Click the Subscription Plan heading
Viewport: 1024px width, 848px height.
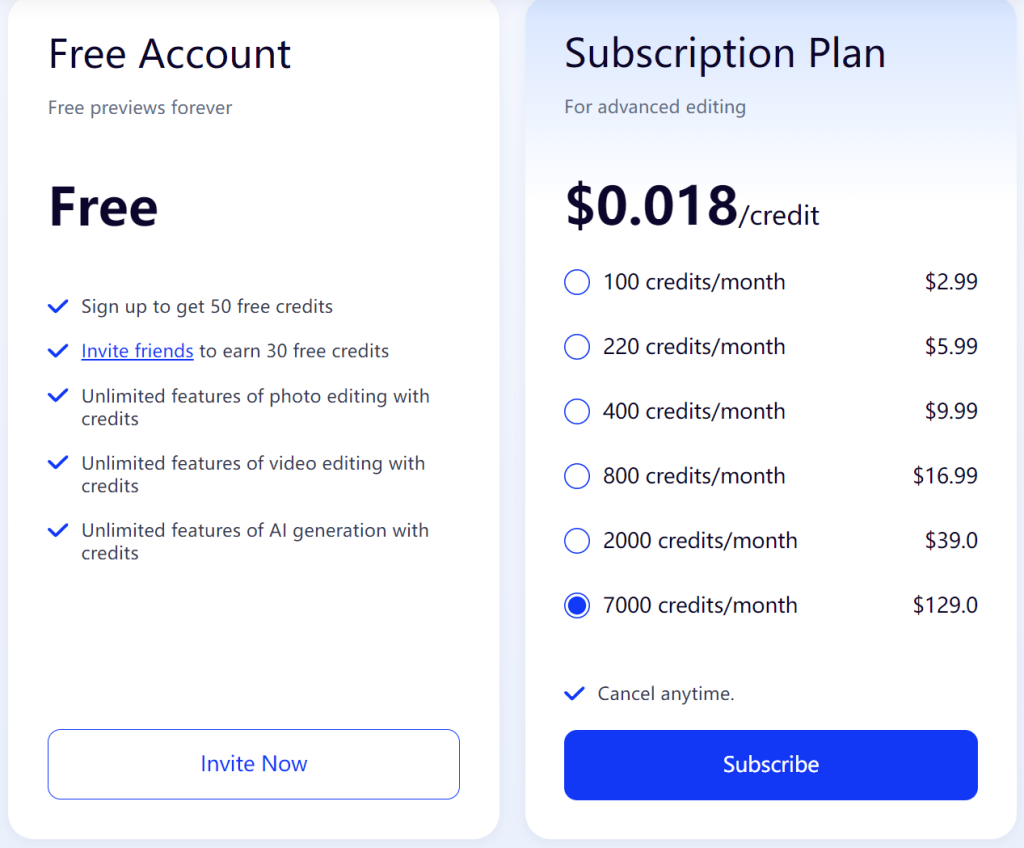725,54
